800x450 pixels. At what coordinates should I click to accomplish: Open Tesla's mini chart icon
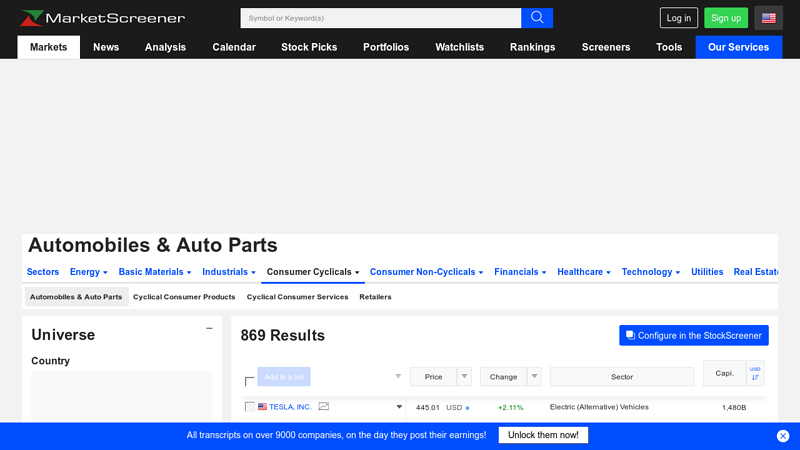coord(323,407)
